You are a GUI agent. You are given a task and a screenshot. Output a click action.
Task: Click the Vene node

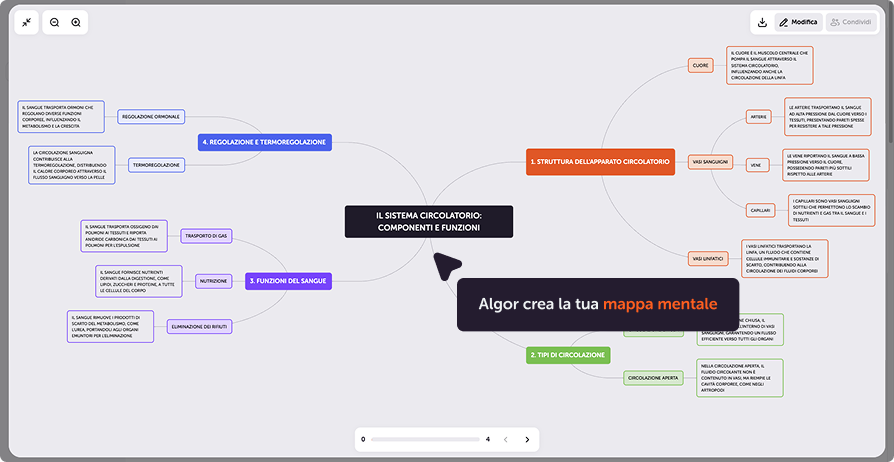[757, 165]
